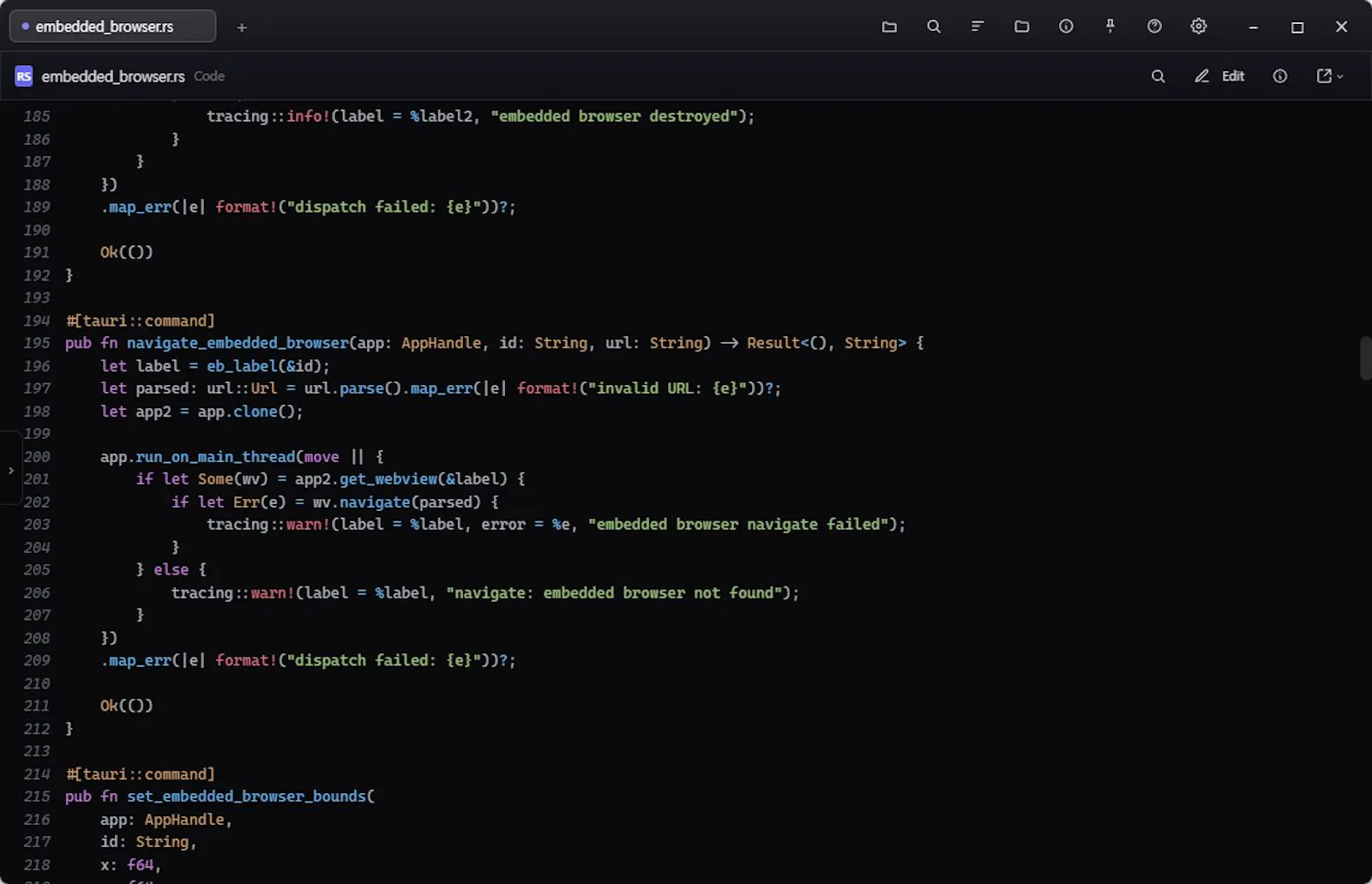Click "embedded browser navigate failed" string
The image size is (1372, 884).
pyautogui.click(x=737, y=525)
